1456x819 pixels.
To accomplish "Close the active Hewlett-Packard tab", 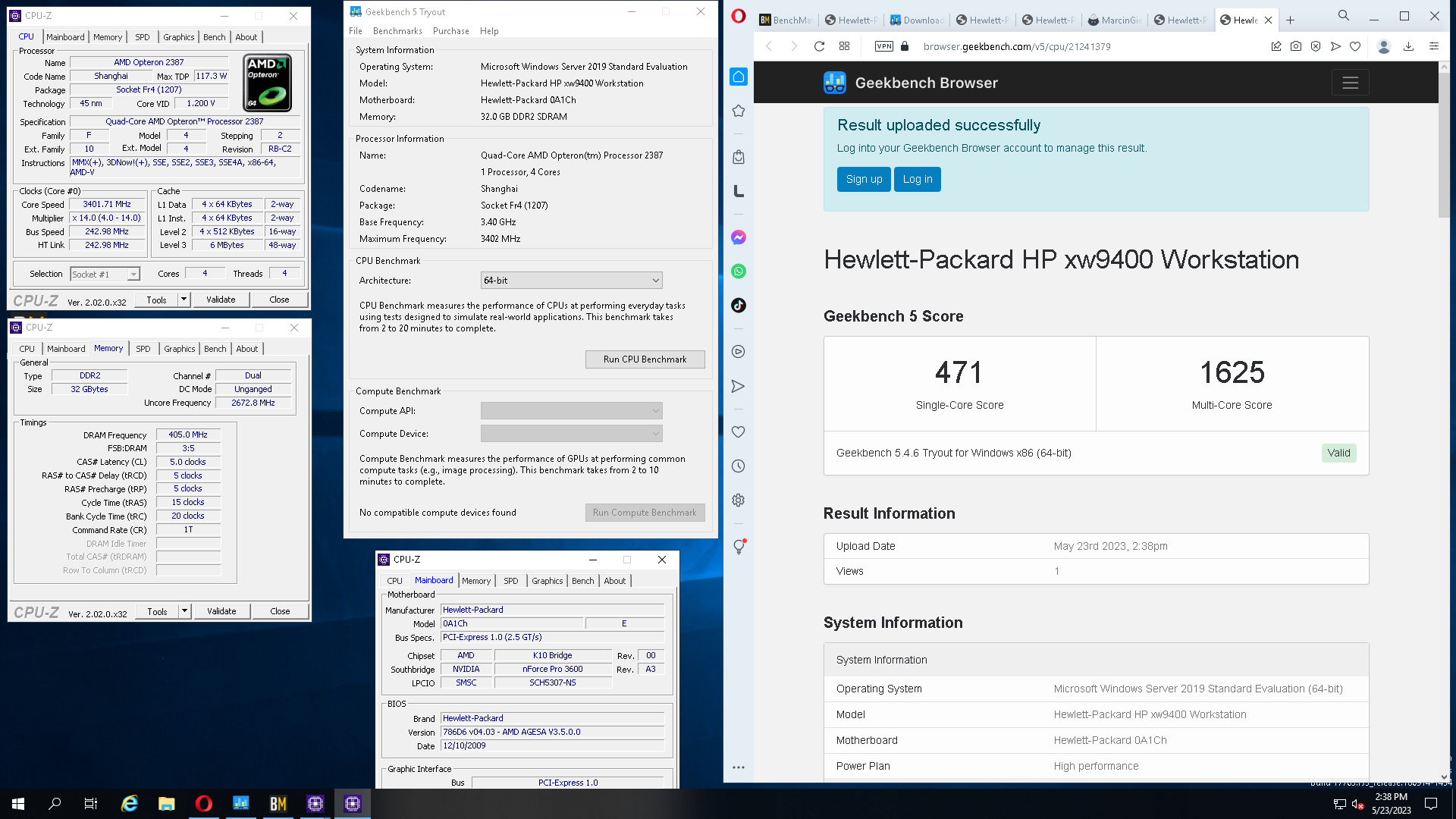I will tap(1268, 20).
